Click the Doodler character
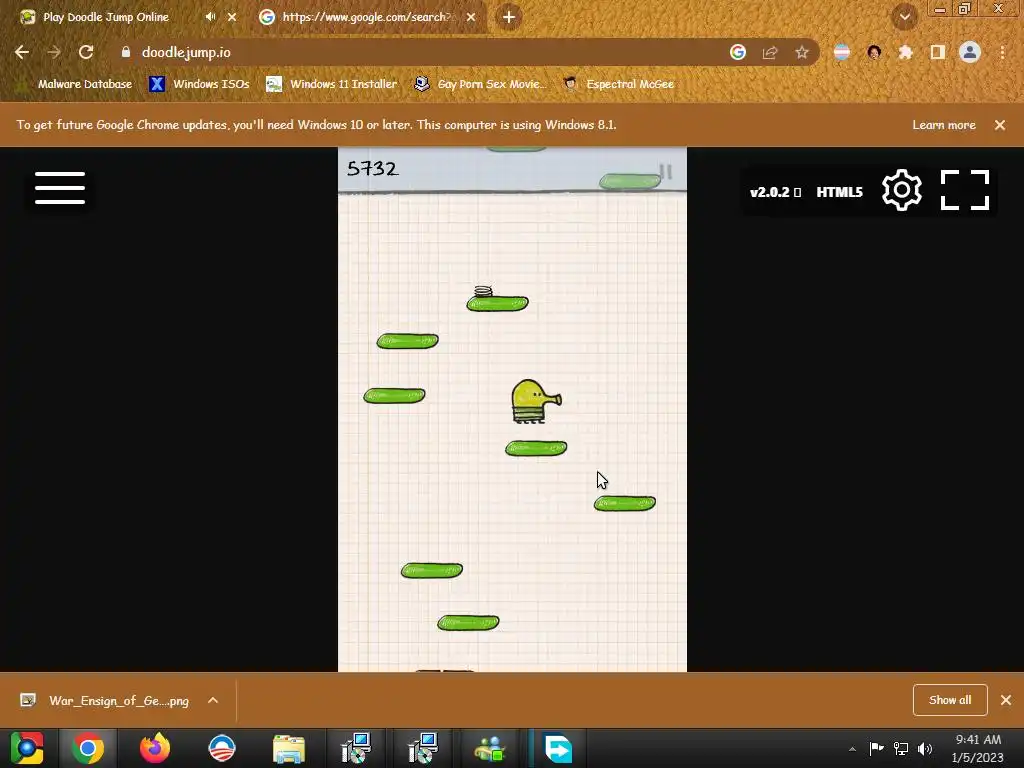Screen dimensions: 1024x768 click(536, 402)
